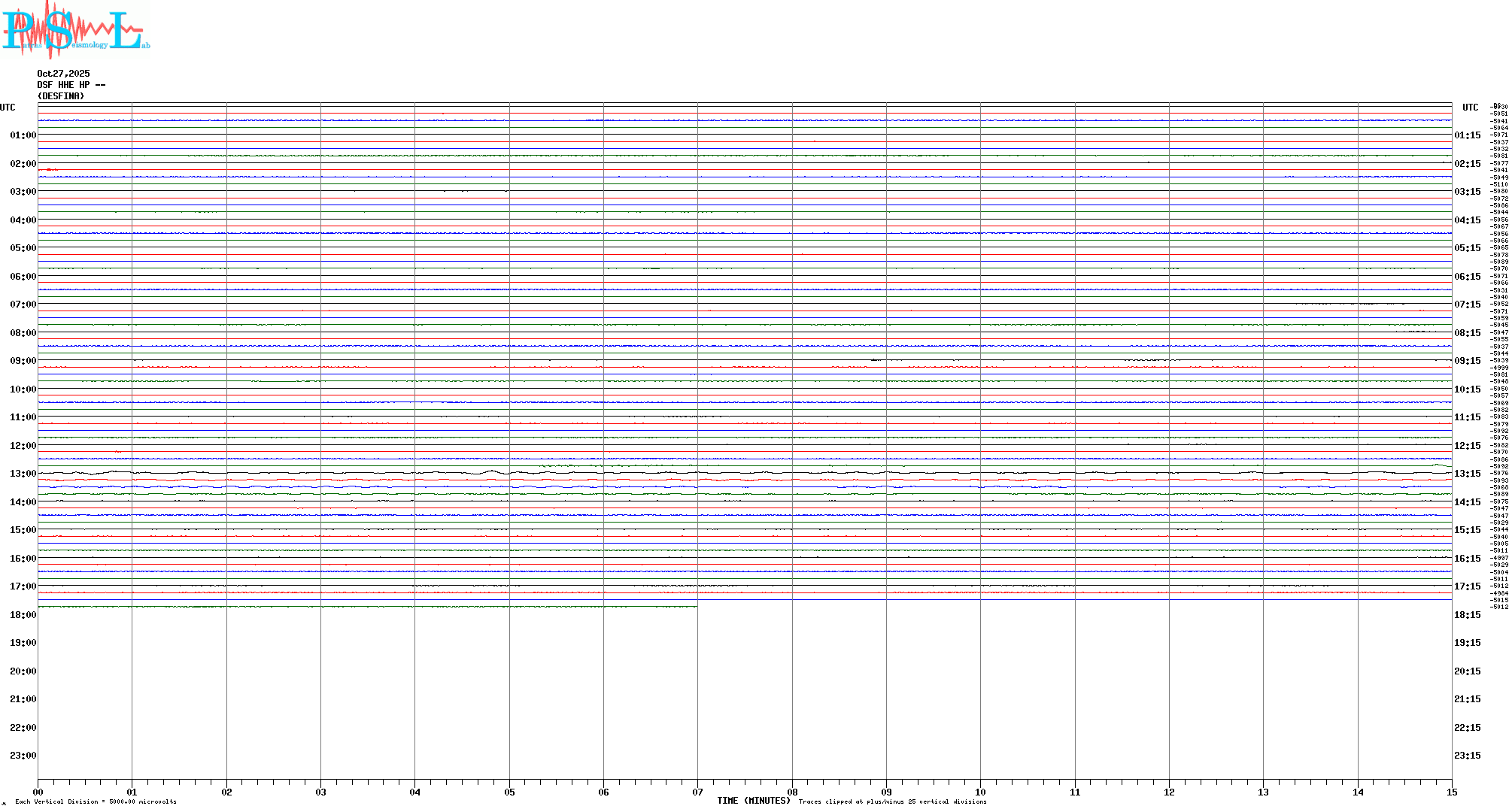Screen dimensions: 1512x812
Task: Click the Oct27,2025 date label
Action: click(63, 74)
